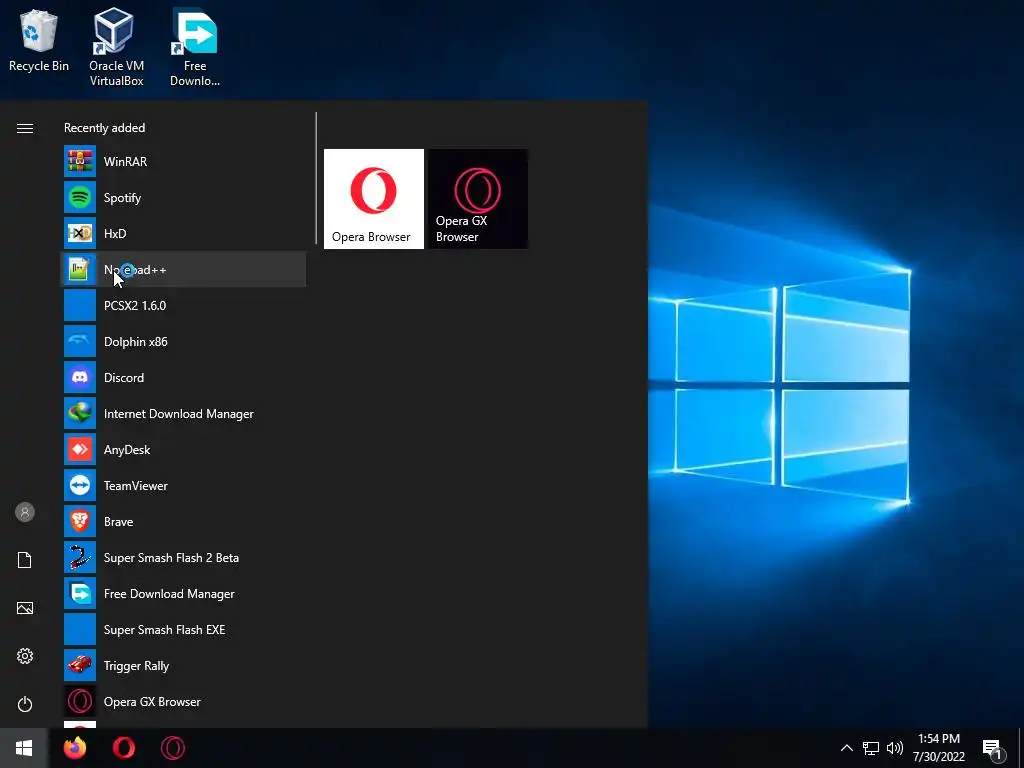Screen dimensions: 1024x768
Task: Open Documents from Start sidebar
Action: 25,560
